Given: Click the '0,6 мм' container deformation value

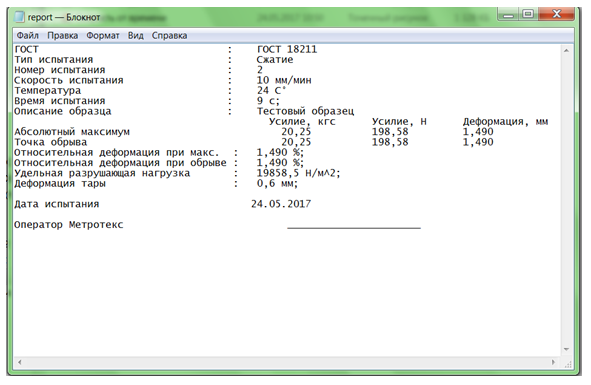Looking at the screenshot, I should click(277, 184).
